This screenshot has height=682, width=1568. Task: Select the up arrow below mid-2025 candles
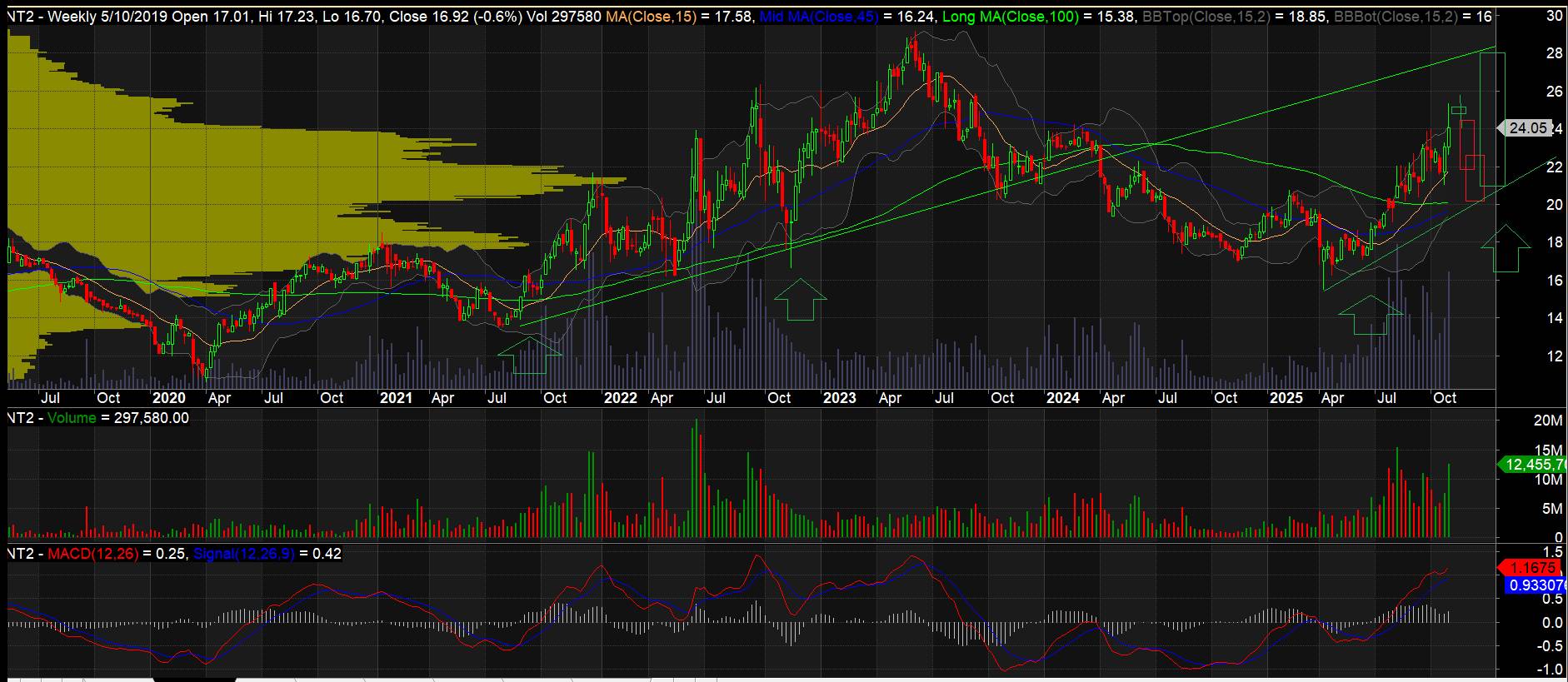pyautogui.click(x=1371, y=316)
